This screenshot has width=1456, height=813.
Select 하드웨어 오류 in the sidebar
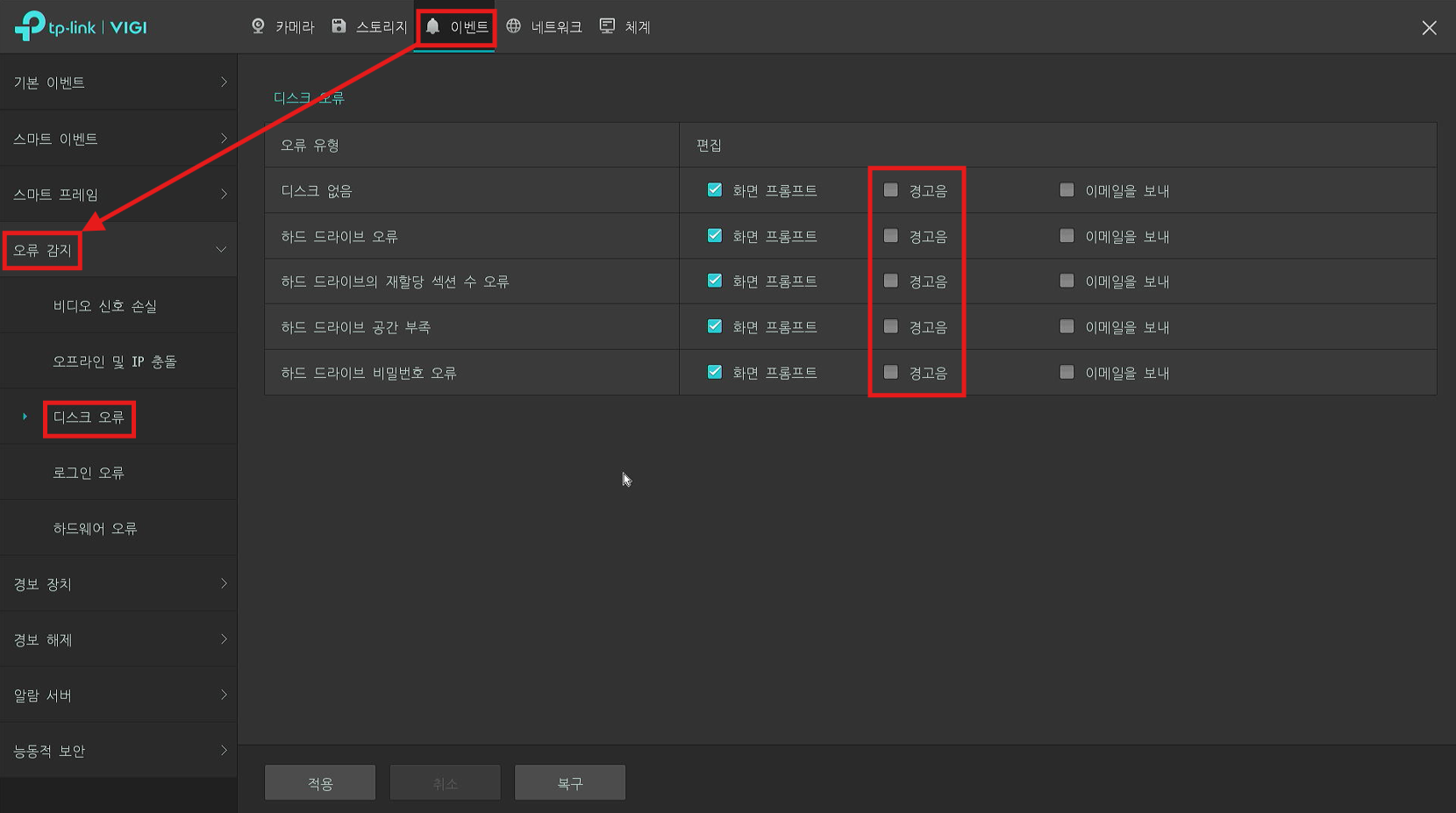tap(95, 528)
